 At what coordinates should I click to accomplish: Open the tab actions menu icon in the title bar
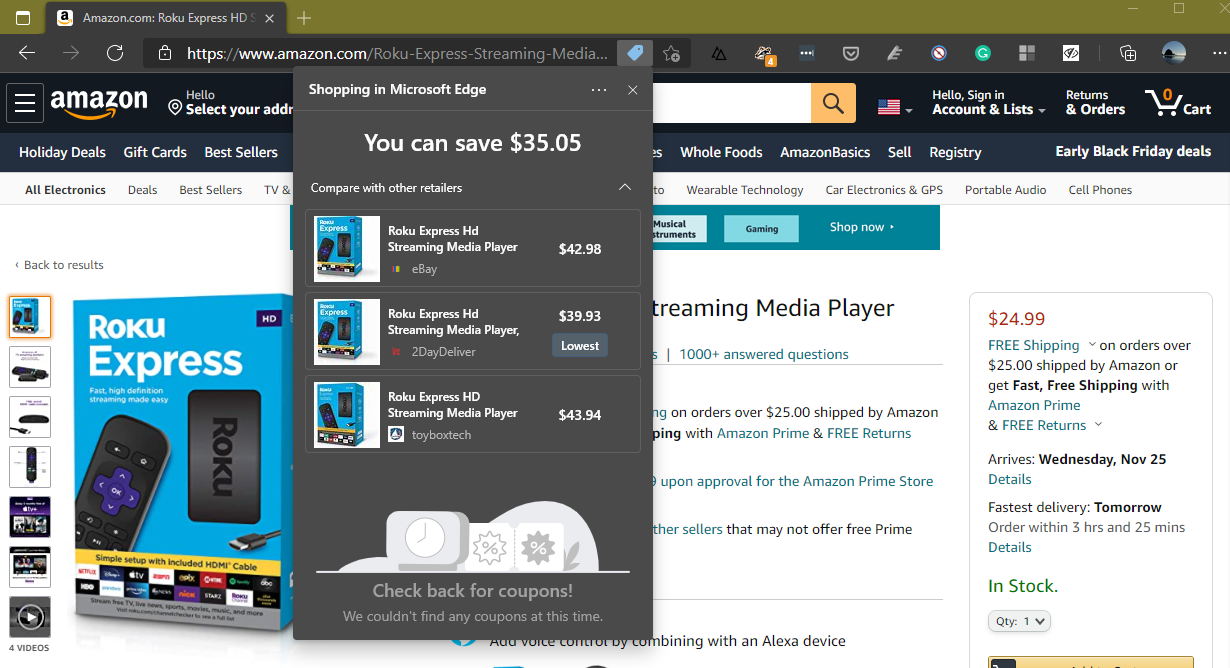23,18
